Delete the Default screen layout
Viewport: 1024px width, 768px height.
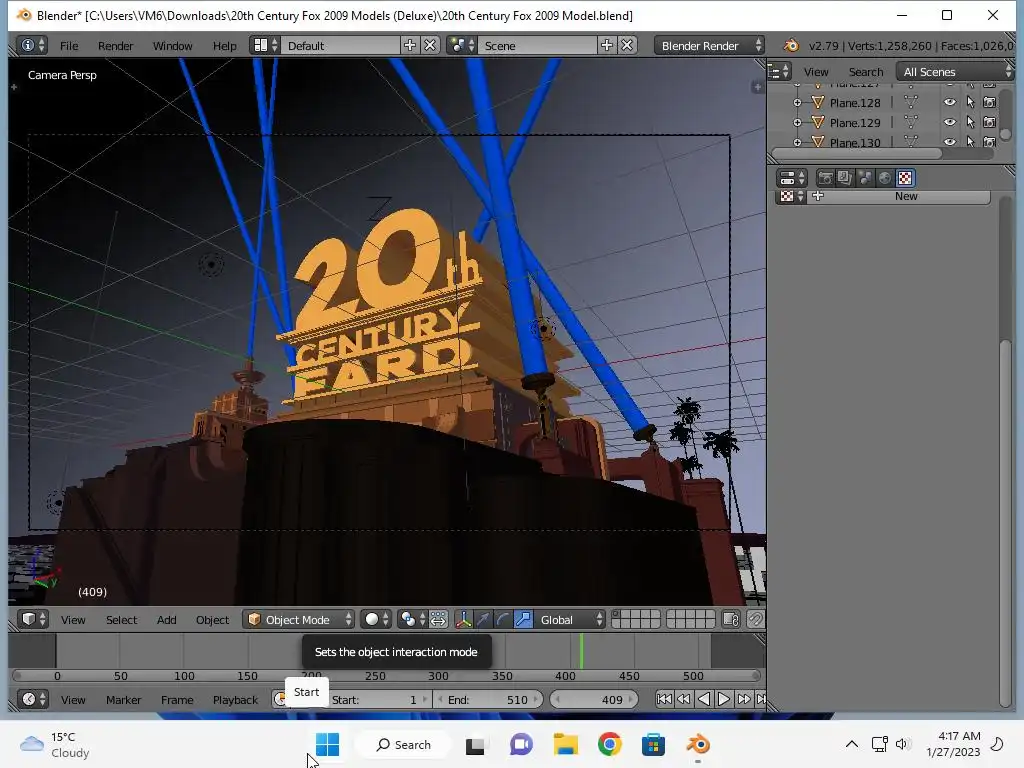(430, 45)
